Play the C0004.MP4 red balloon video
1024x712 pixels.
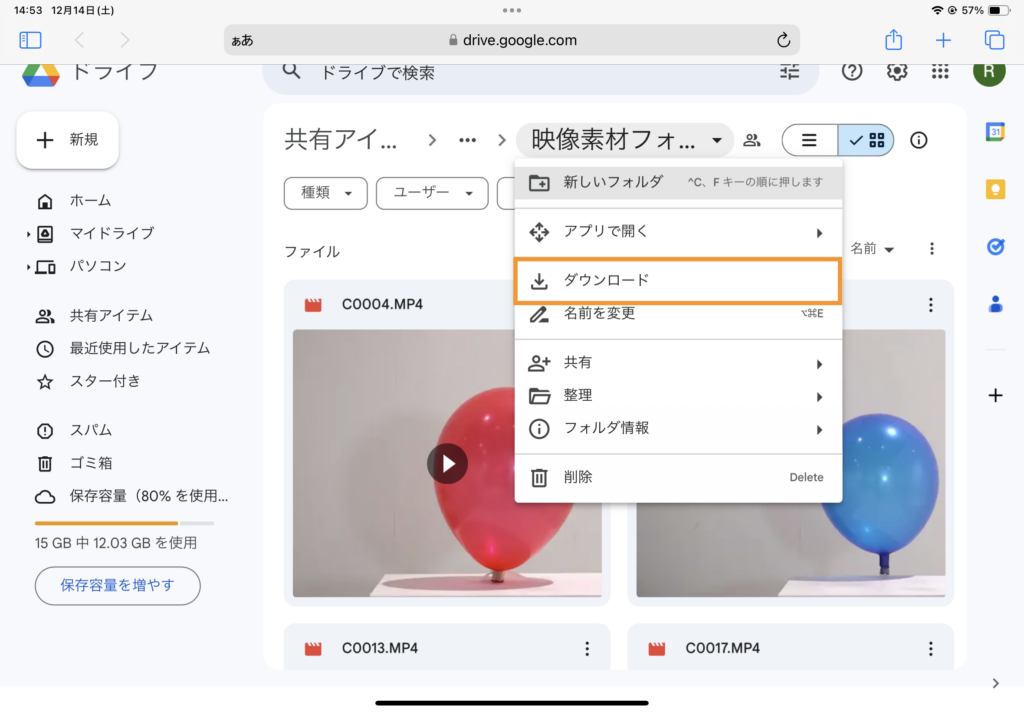(x=447, y=464)
